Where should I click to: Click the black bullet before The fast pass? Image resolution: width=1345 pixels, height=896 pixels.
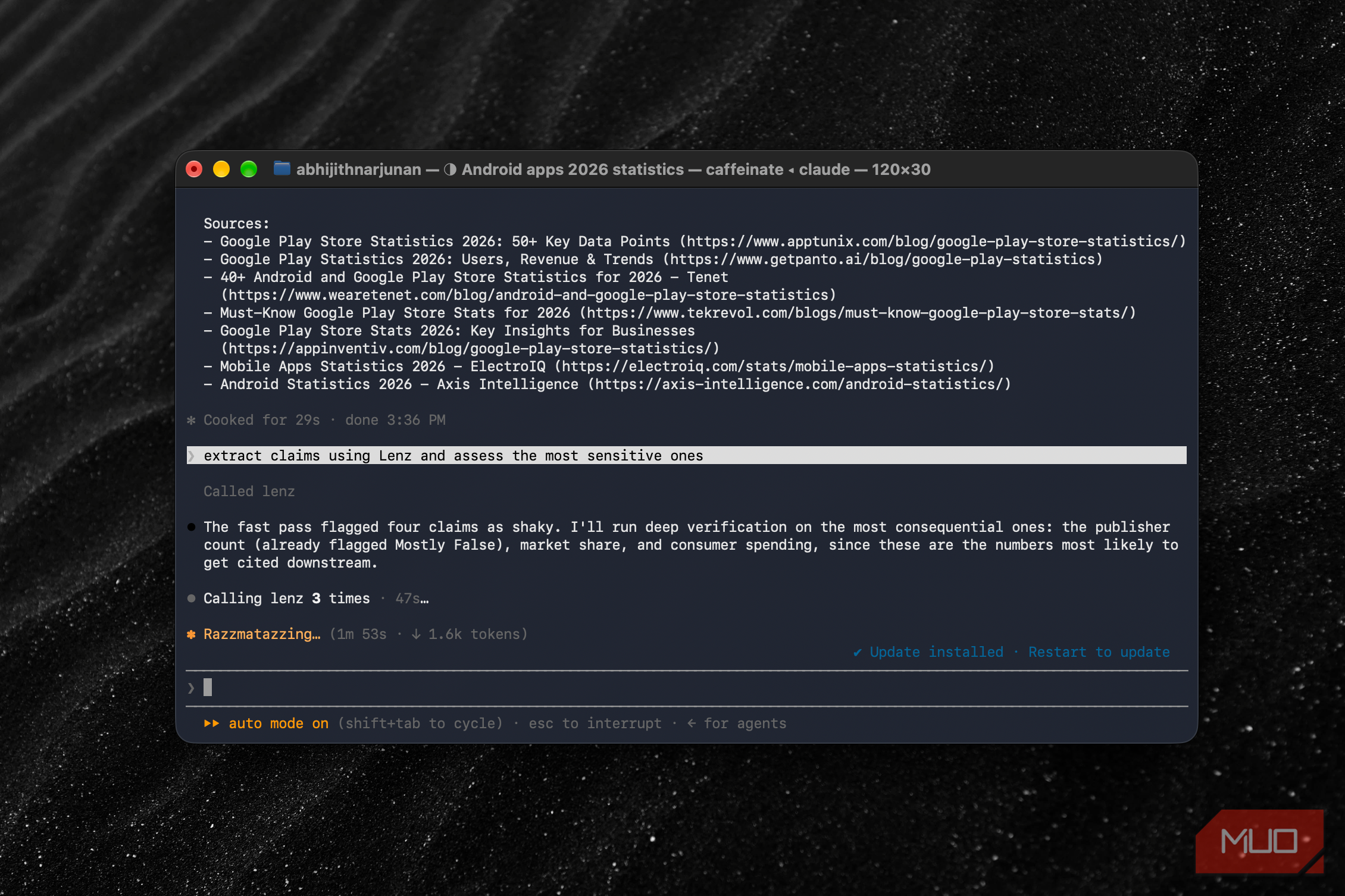(191, 527)
